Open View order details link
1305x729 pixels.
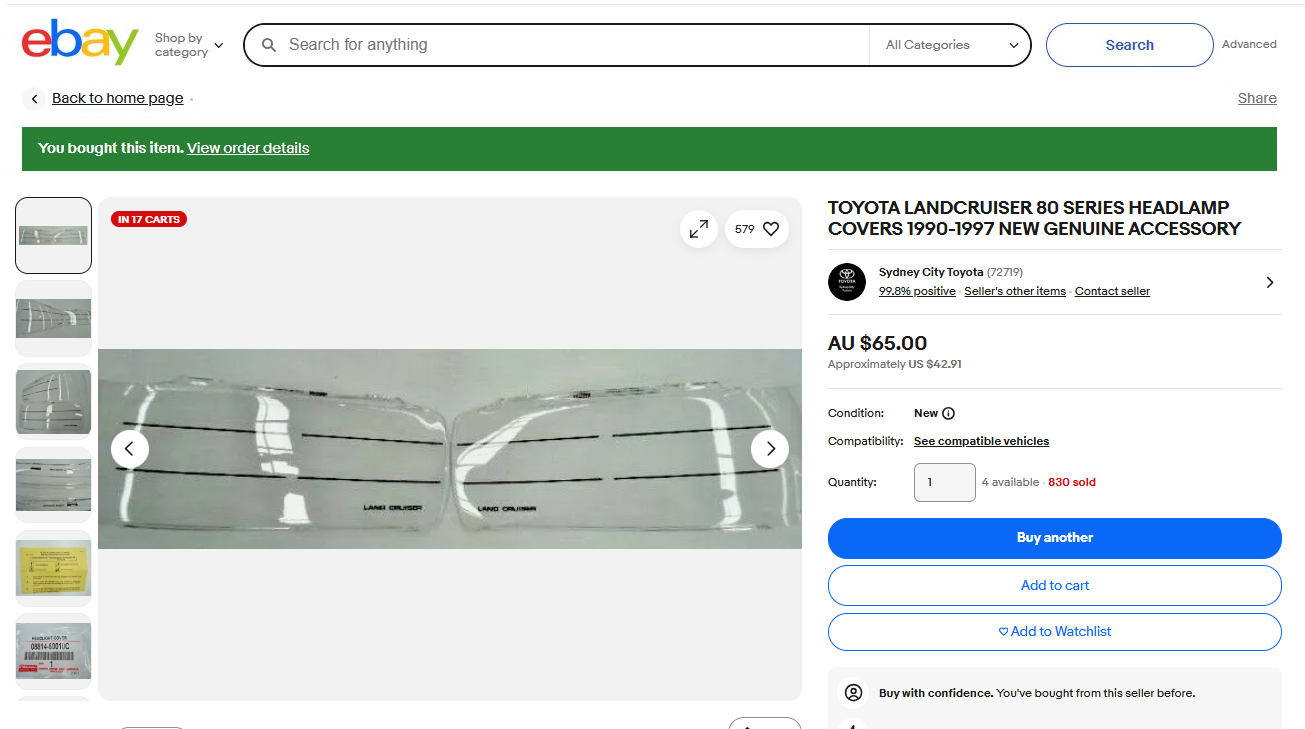248,148
